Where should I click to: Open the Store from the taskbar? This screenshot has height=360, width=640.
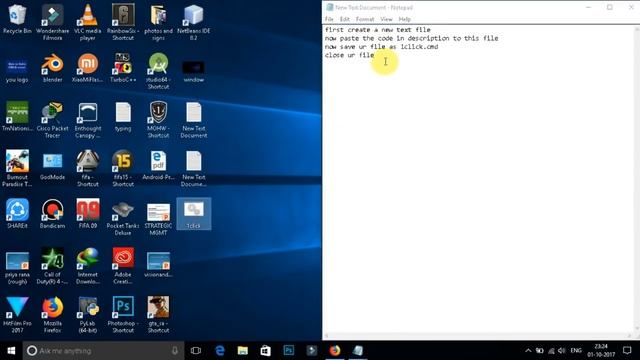[x=266, y=351]
